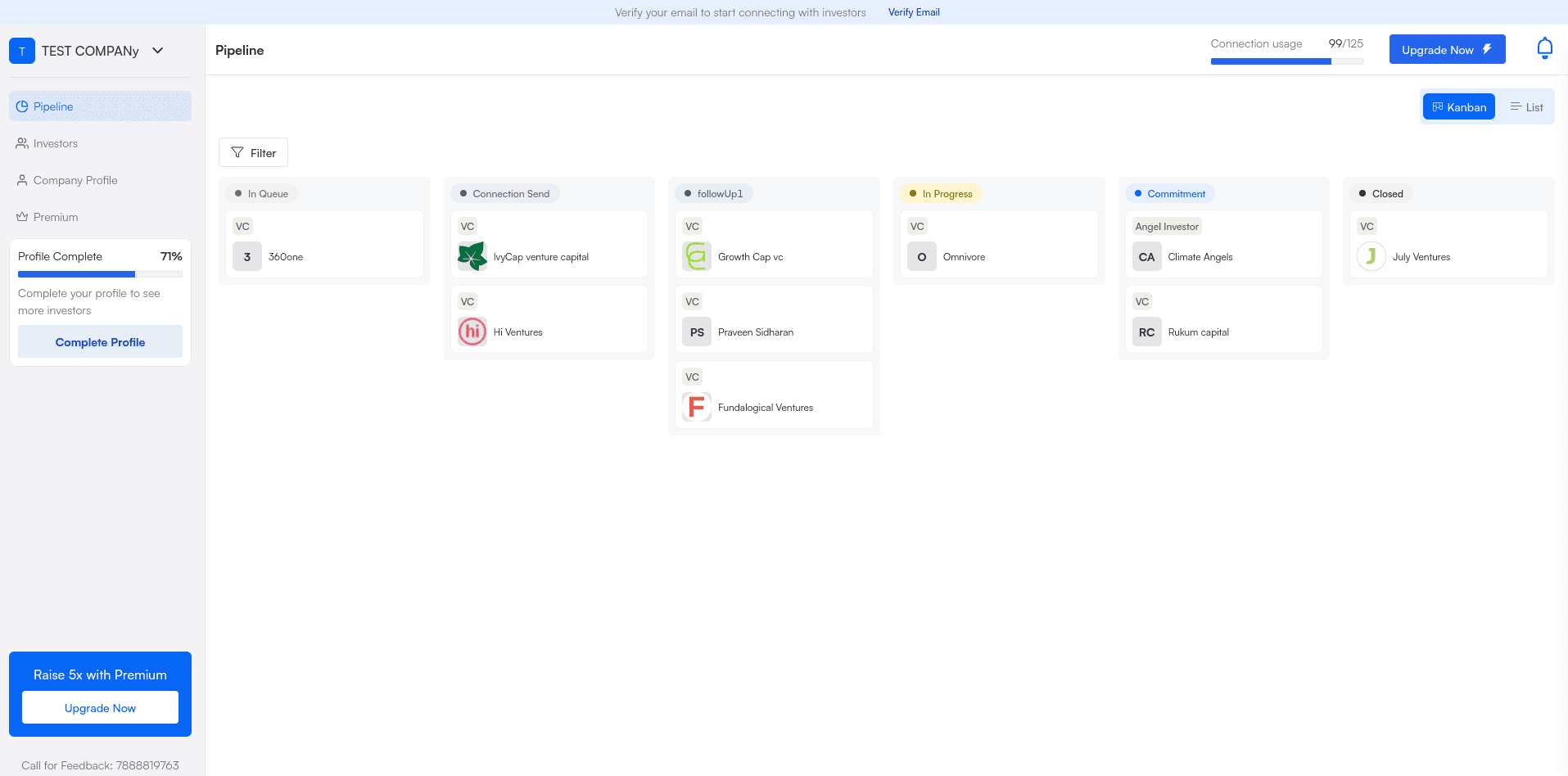
Task: Click the Call for Feedback phone number
Action: [147, 765]
